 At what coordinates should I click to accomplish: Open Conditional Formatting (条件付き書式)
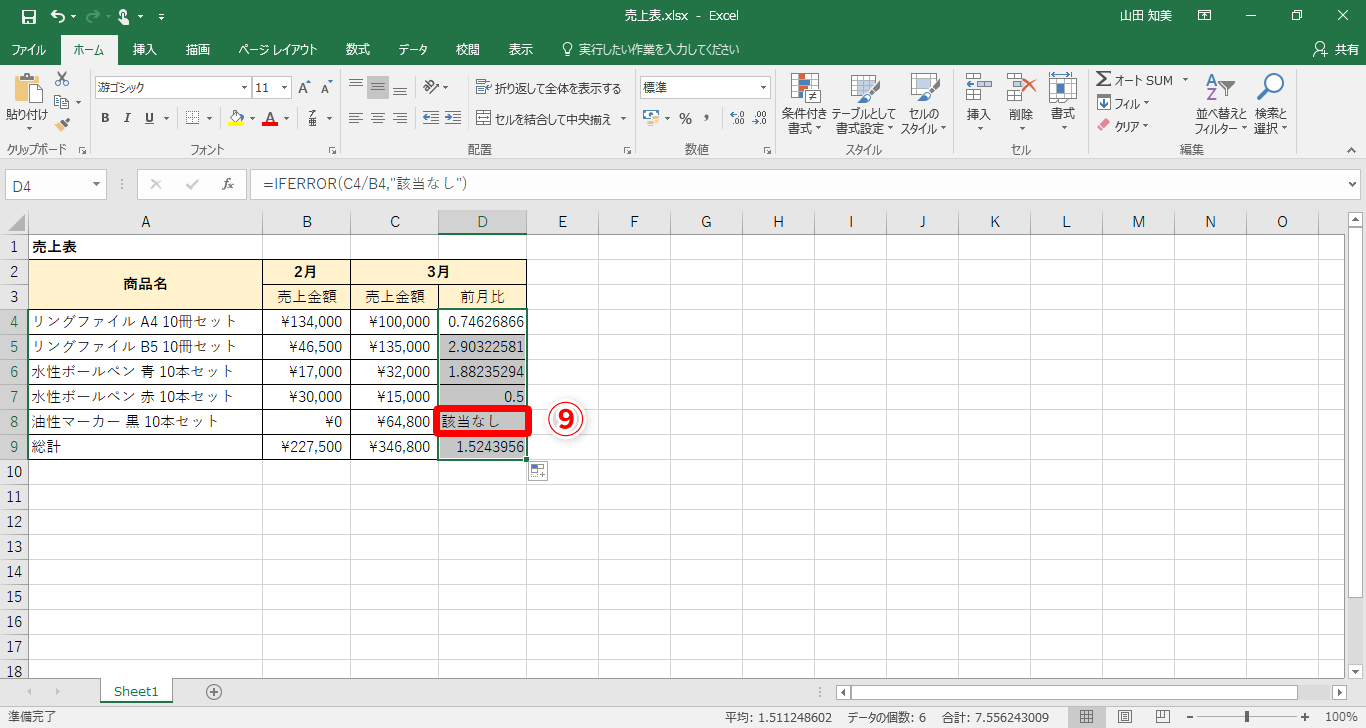(x=805, y=103)
